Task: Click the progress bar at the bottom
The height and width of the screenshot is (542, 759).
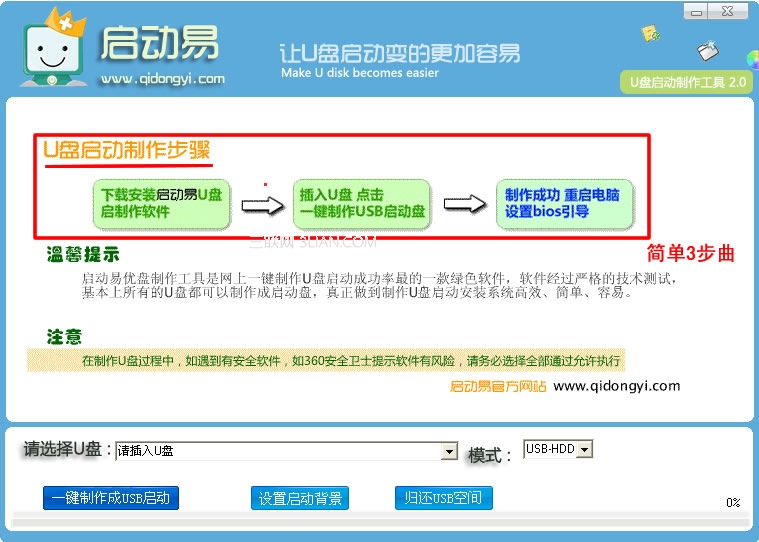Action: [x=380, y=522]
